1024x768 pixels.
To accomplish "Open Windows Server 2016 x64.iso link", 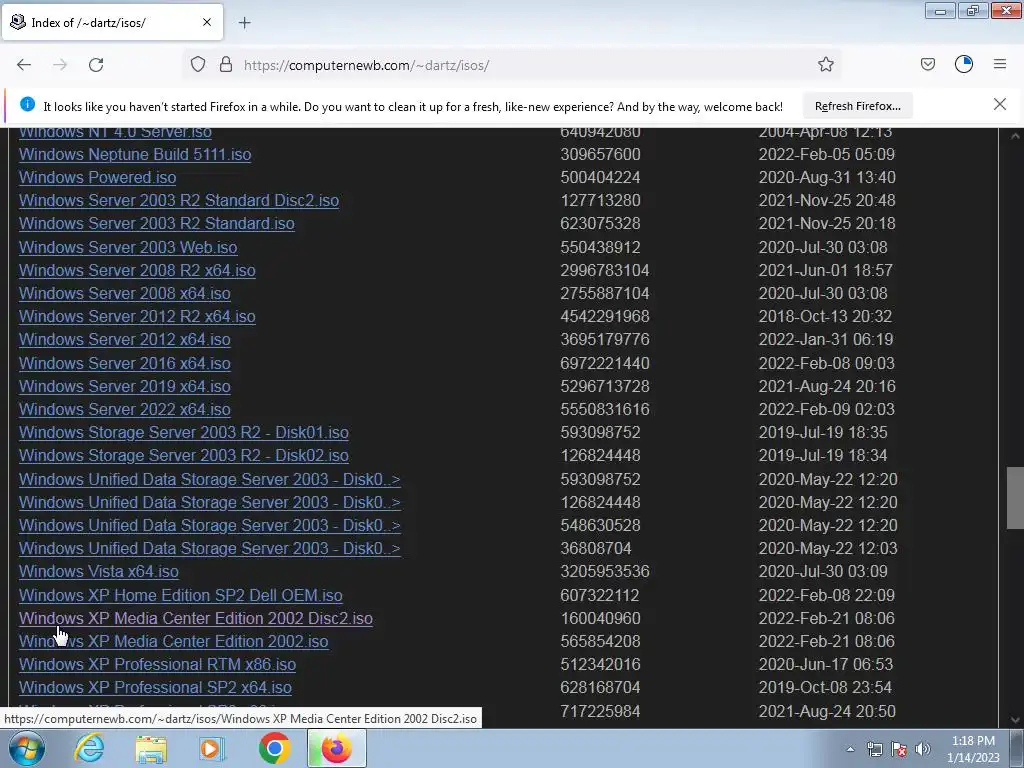I will pyautogui.click(x=125, y=363).
